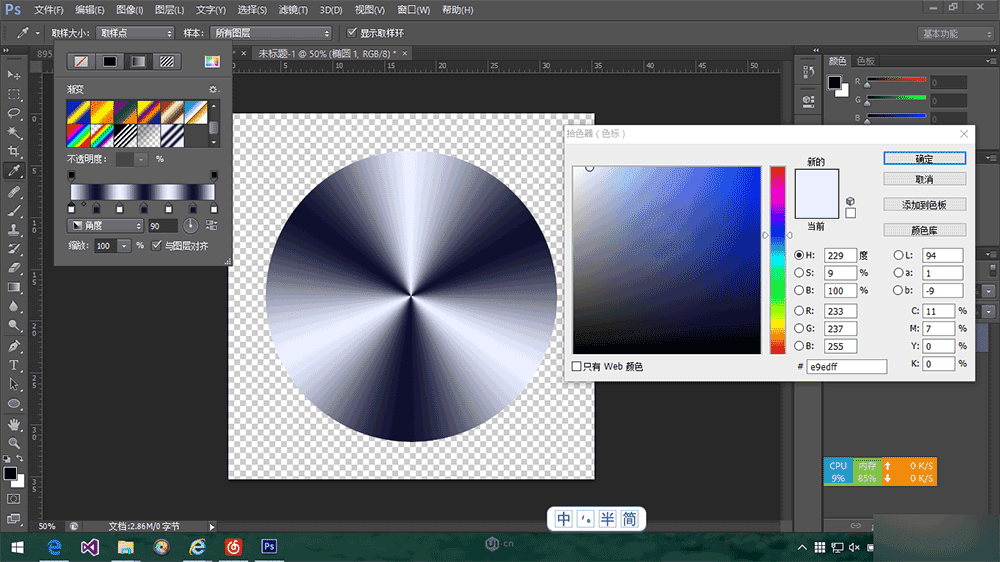
Task: Click the 确定 button in color picker
Action: pyautogui.click(x=924, y=159)
